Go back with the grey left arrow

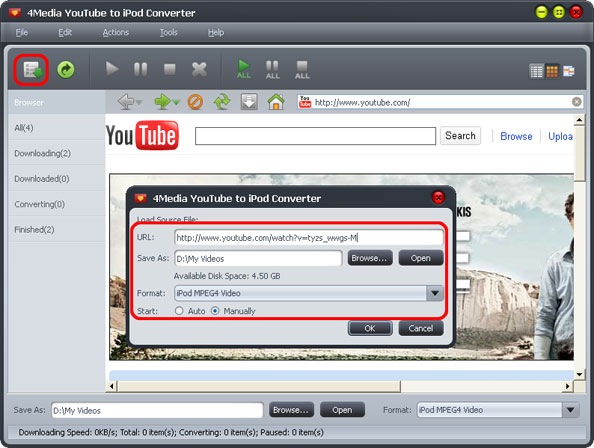pos(125,102)
